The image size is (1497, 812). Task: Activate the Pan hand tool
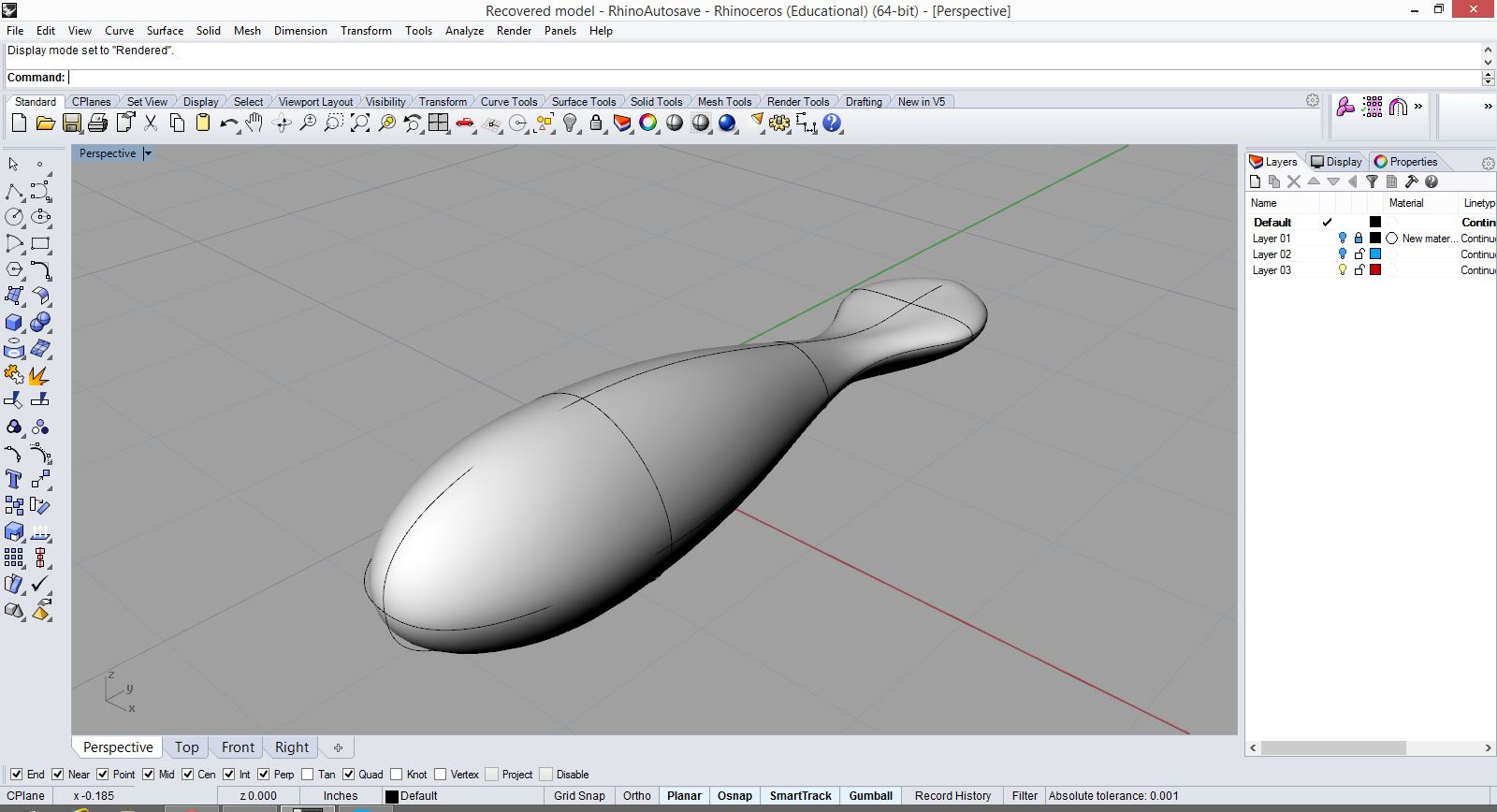pos(254,123)
